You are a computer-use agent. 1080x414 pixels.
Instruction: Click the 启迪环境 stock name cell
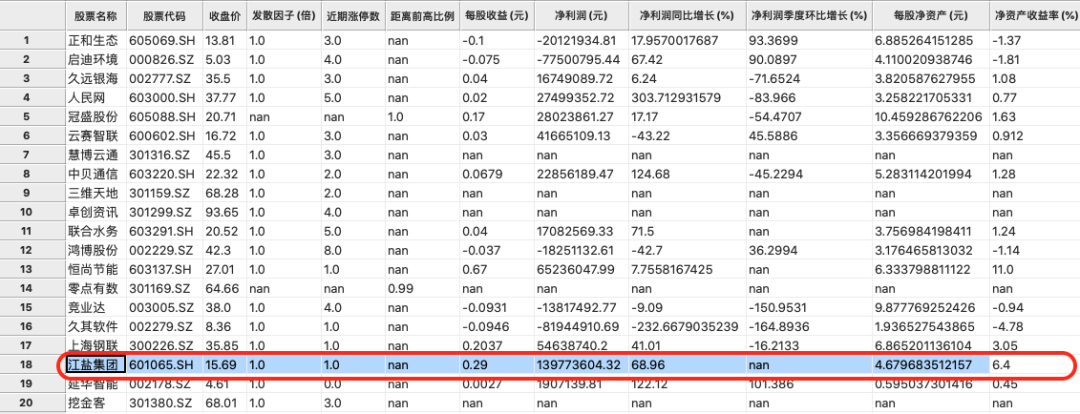click(x=96, y=59)
